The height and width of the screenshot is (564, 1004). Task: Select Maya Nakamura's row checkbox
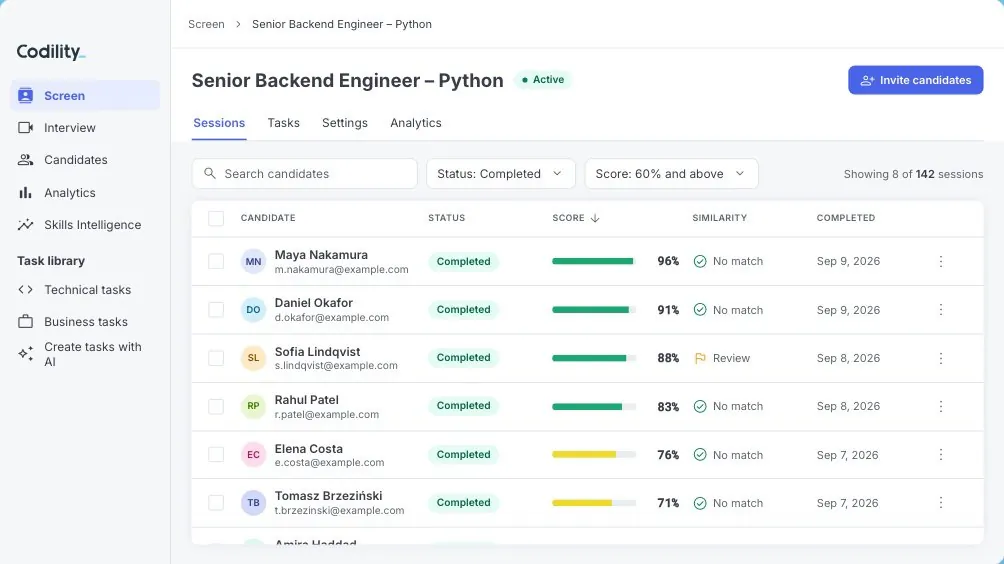point(216,261)
